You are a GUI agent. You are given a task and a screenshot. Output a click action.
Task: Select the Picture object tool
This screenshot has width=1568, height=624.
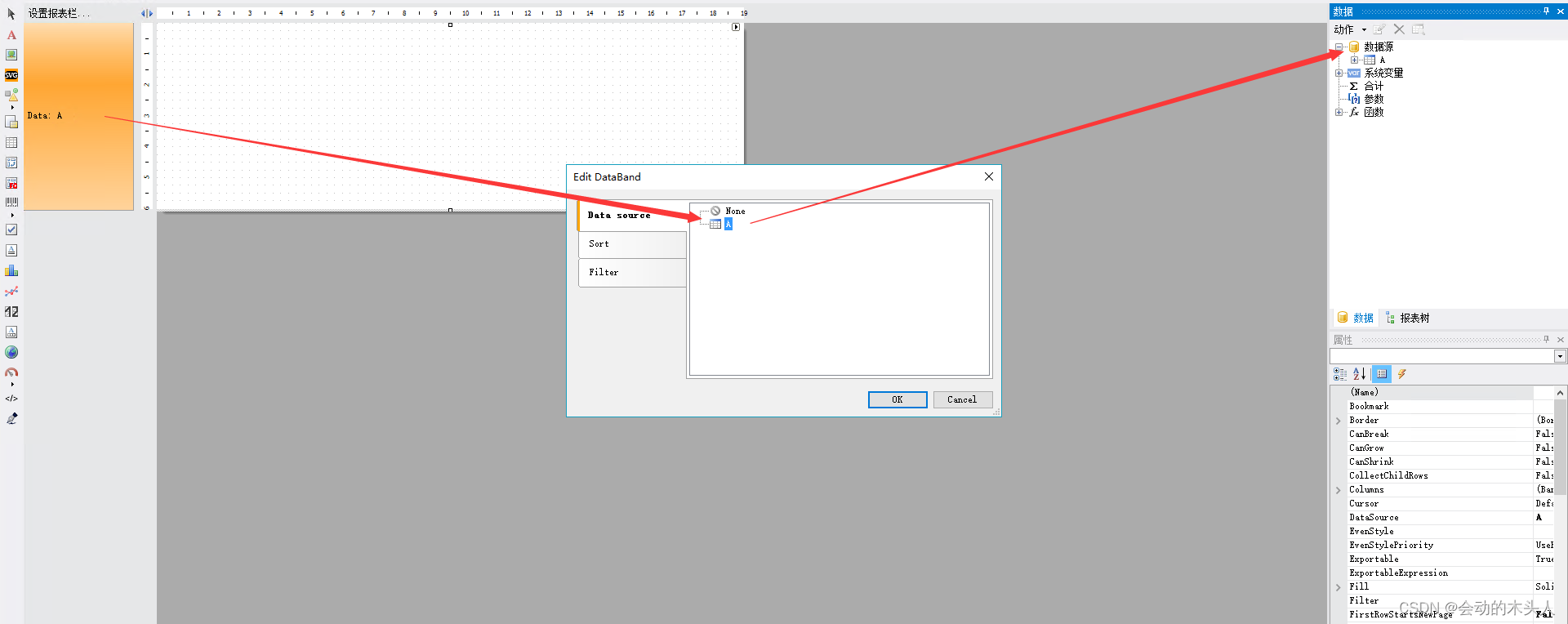11,55
